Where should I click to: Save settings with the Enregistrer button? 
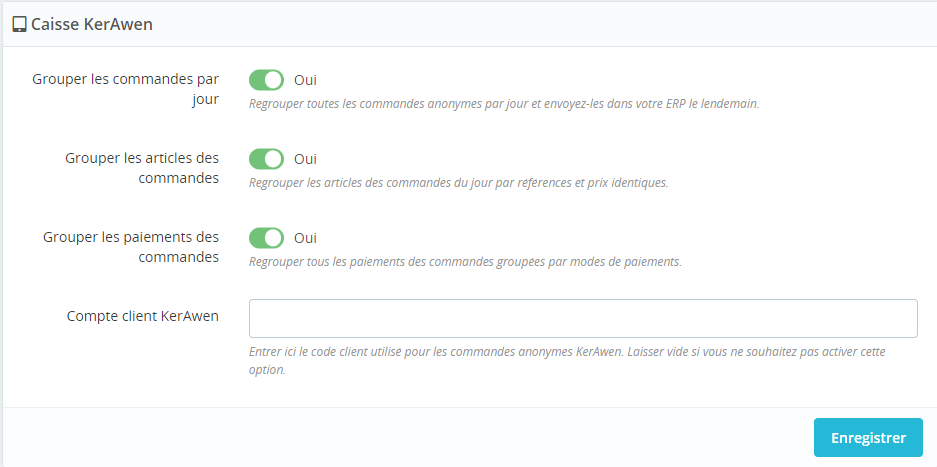(x=868, y=438)
